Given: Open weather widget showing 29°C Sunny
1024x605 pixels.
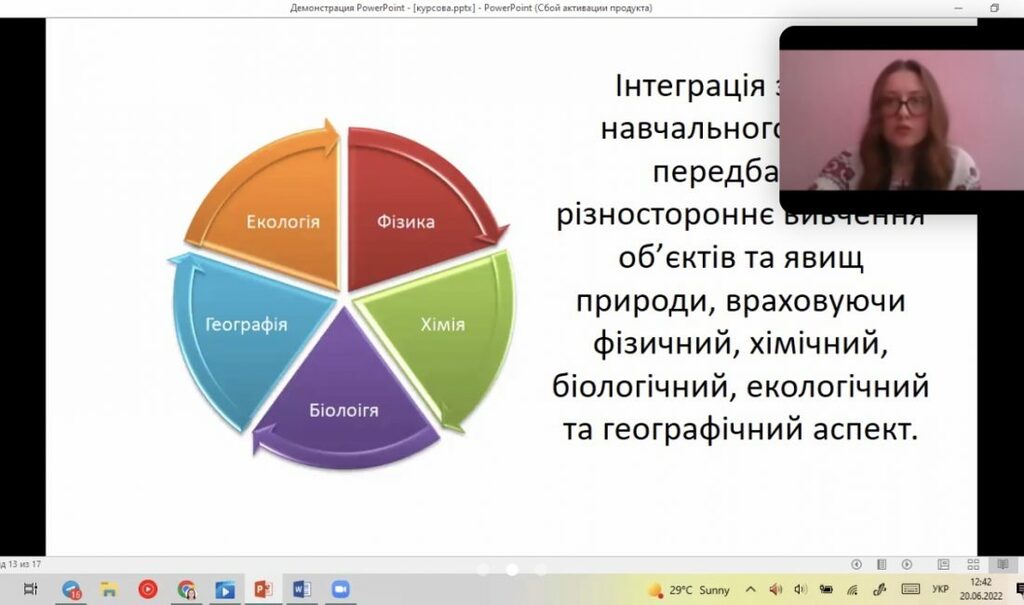Looking at the screenshot, I should pos(690,590).
